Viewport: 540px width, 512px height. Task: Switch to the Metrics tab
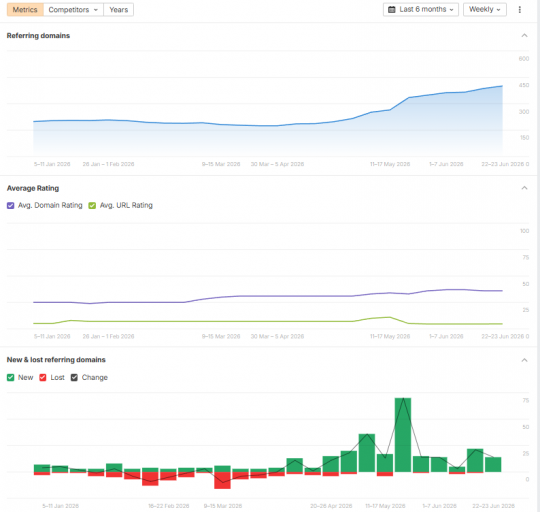(25, 10)
